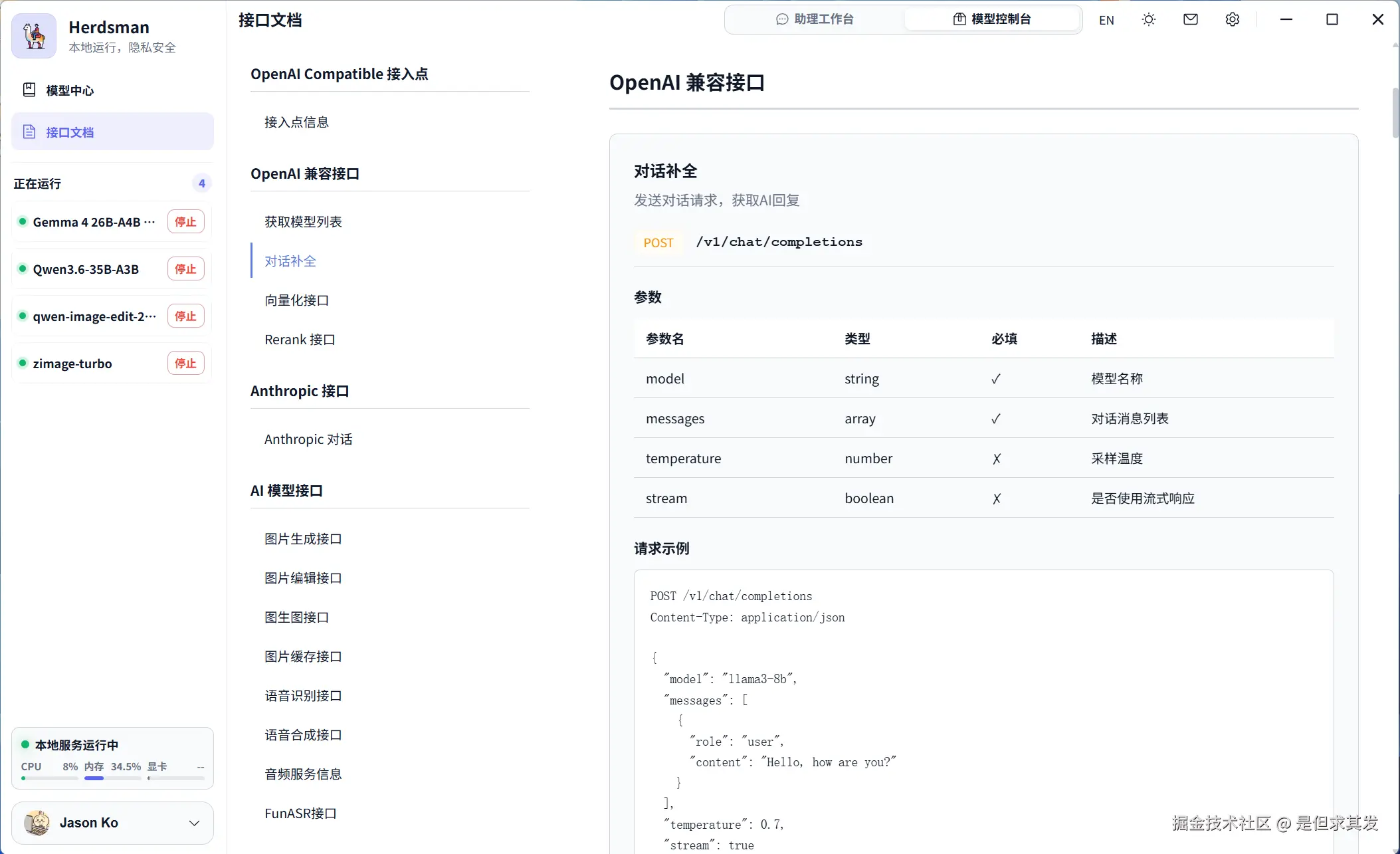
Task: Open 语音识别接口 docs entry
Action: coord(303,696)
